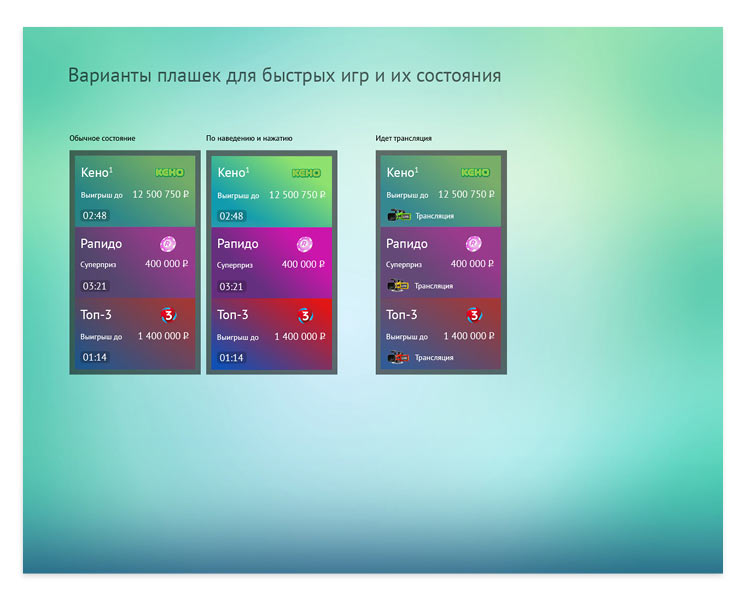Click the 12 500 750 ₽ prize in the hover-state Кено tile
Viewport: 750px width, 600px height.
click(x=297, y=194)
